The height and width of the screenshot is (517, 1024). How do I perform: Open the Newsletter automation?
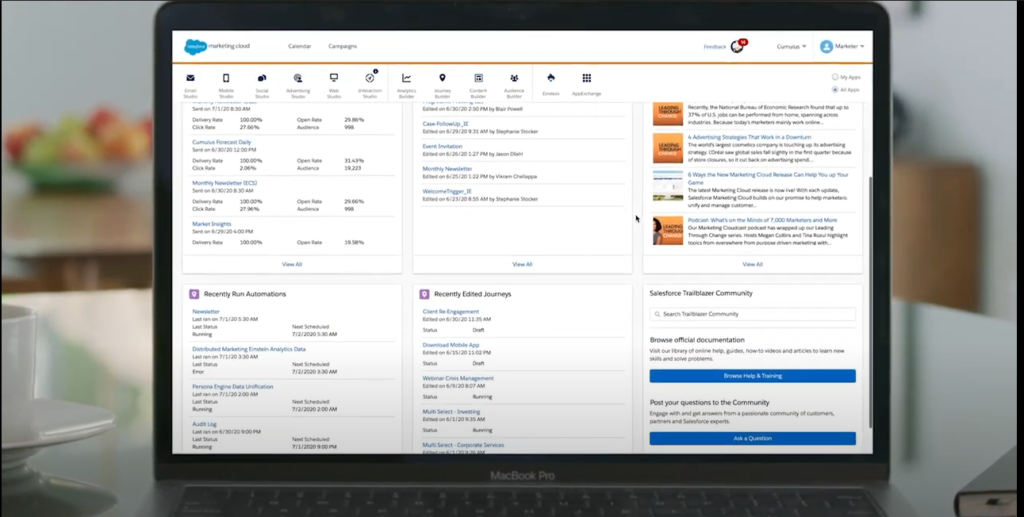coord(206,311)
